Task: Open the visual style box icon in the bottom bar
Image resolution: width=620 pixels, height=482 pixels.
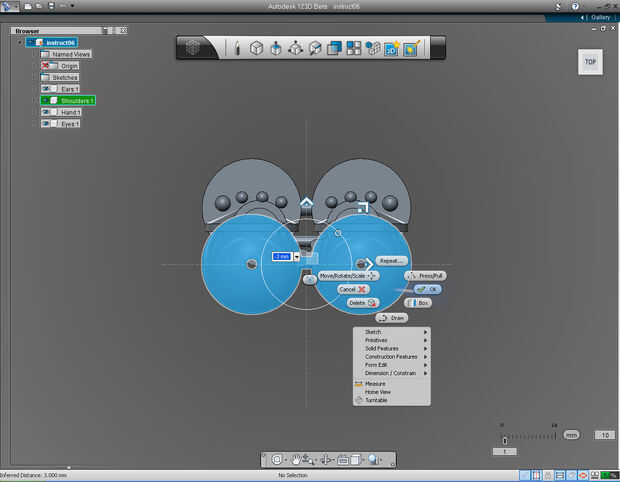Action: pos(355,459)
